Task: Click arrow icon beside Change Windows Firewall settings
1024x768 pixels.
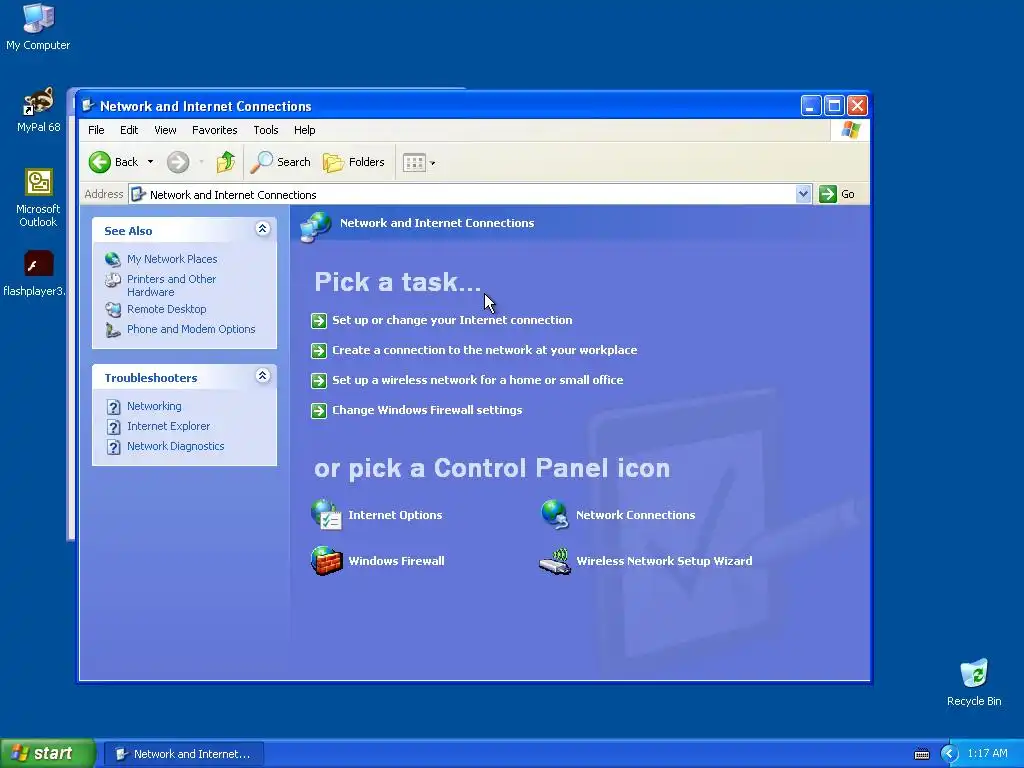Action: [x=319, y=411]
